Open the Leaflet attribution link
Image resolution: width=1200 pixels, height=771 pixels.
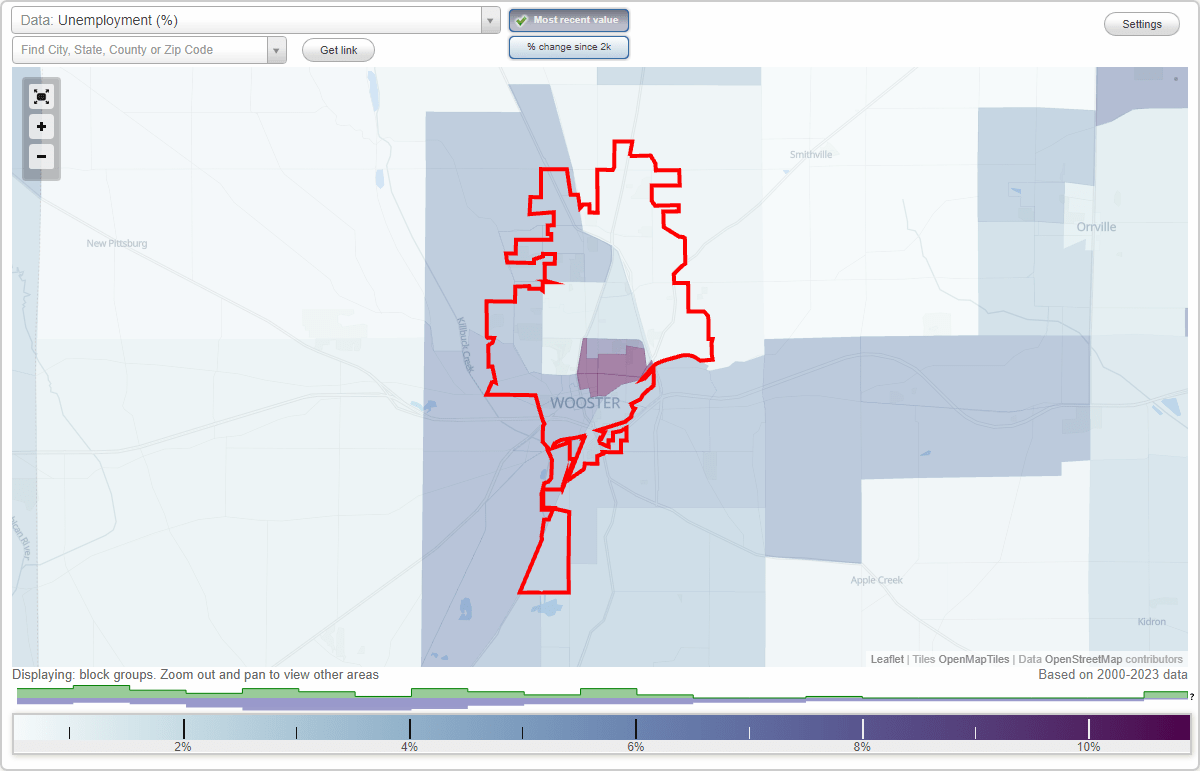tap(887, 659)
